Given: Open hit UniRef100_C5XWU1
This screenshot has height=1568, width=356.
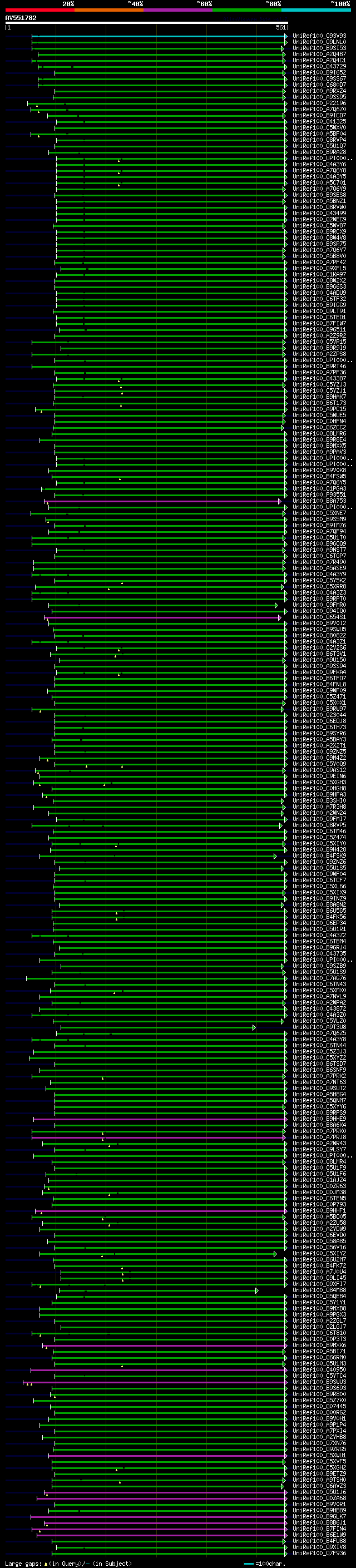Looking at the screenshot, I should pyautogui.click(x=319, y=1456).
